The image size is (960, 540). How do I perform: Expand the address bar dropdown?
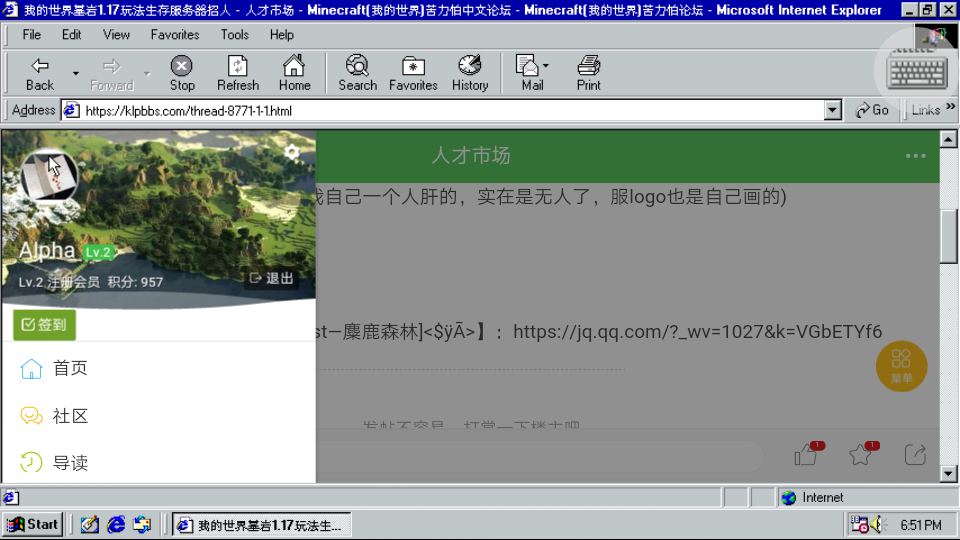point(832,111)
